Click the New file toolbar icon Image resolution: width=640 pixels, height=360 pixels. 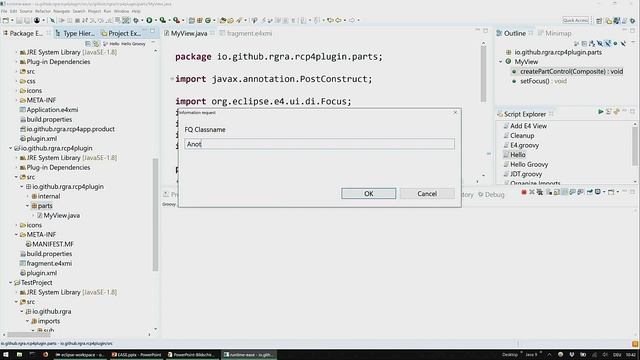6,20
